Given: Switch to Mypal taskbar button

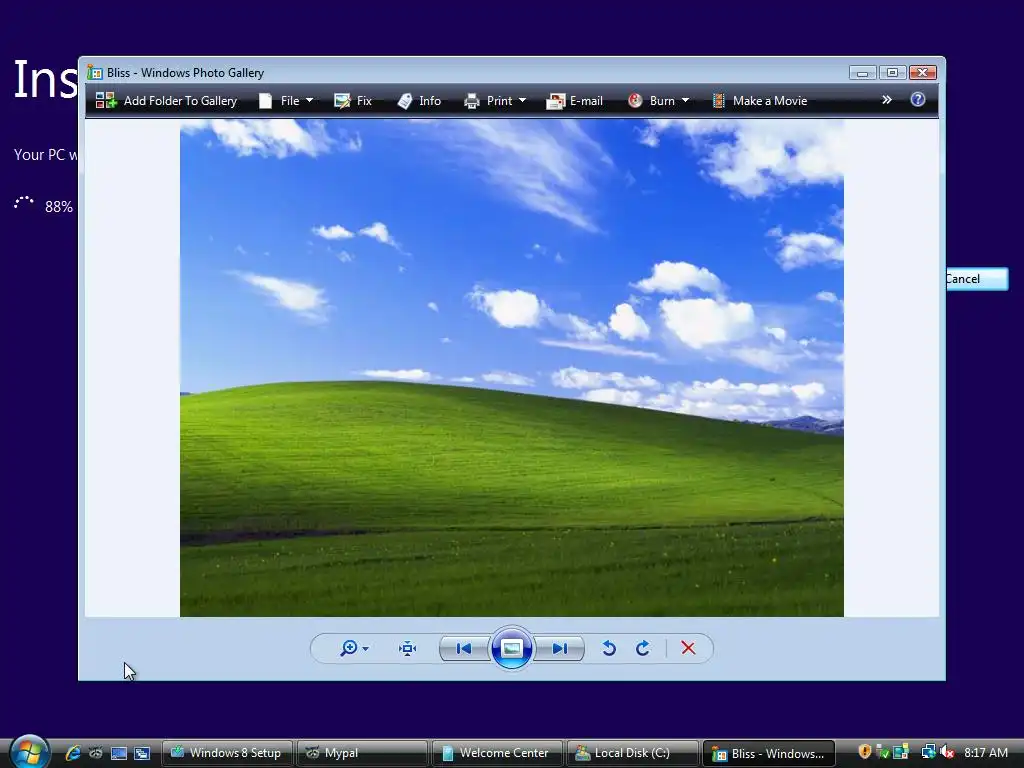Looking at the screenshot, I should pos(362,753).
